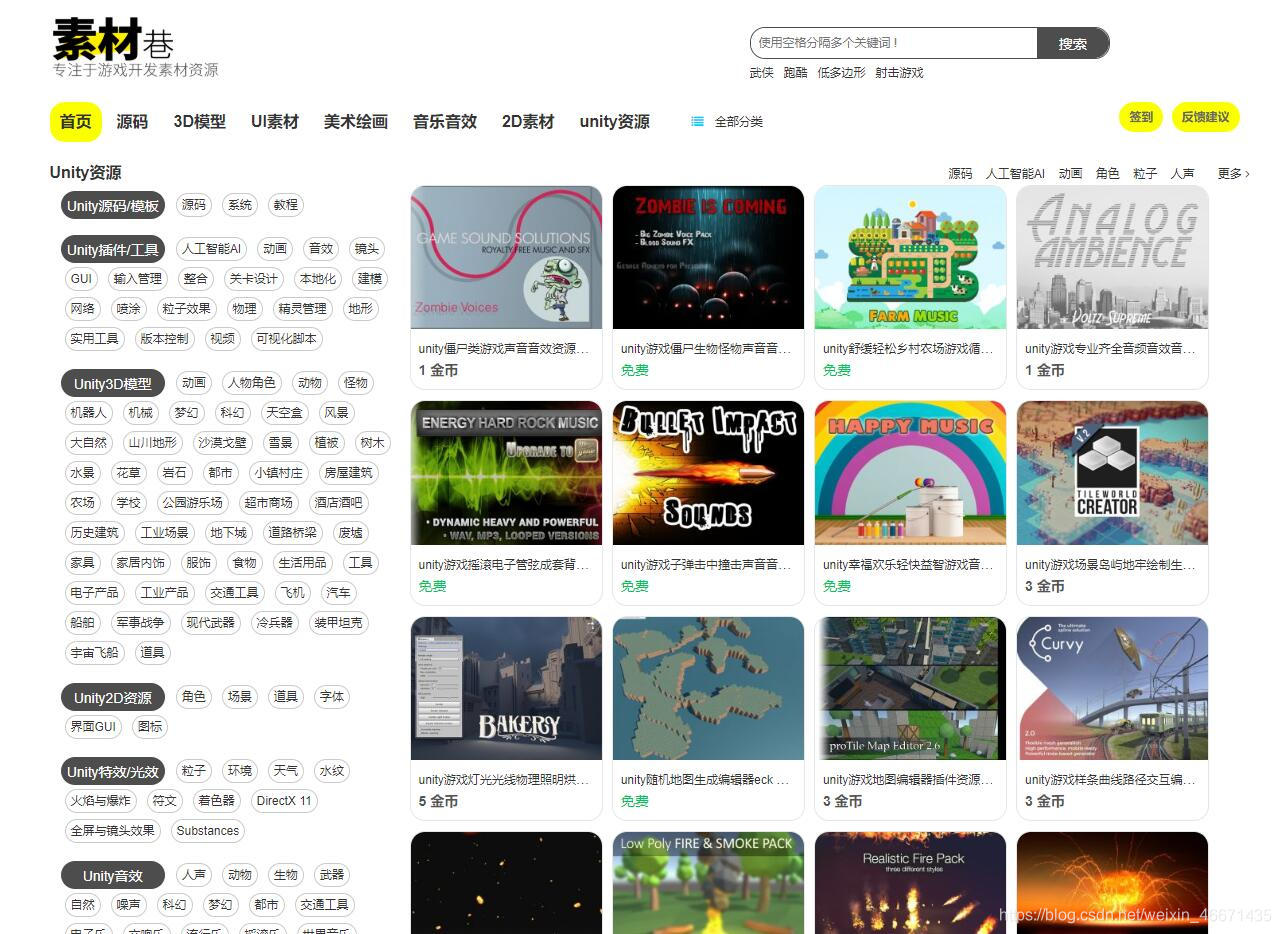Click the 道路桥梁 tag
The image size is (1281, 934).
coord(292,533)
